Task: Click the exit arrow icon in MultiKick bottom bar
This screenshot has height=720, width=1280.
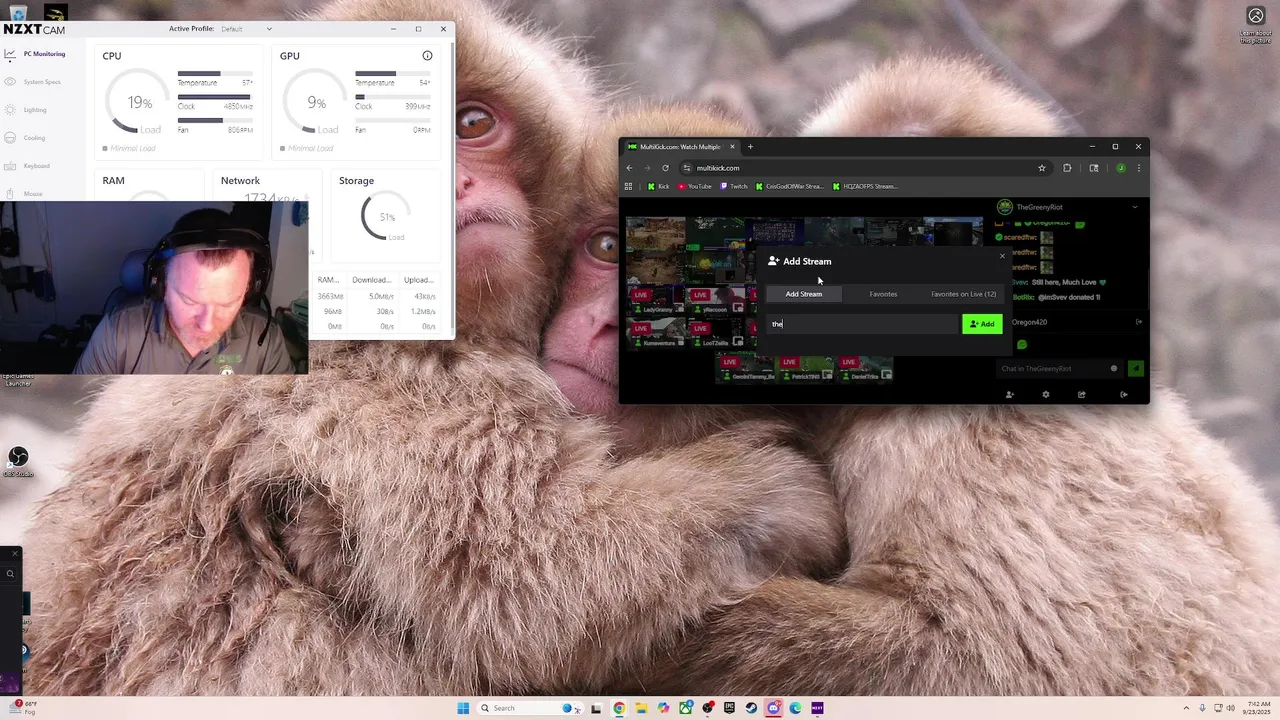Action: tap(1124, 395)
